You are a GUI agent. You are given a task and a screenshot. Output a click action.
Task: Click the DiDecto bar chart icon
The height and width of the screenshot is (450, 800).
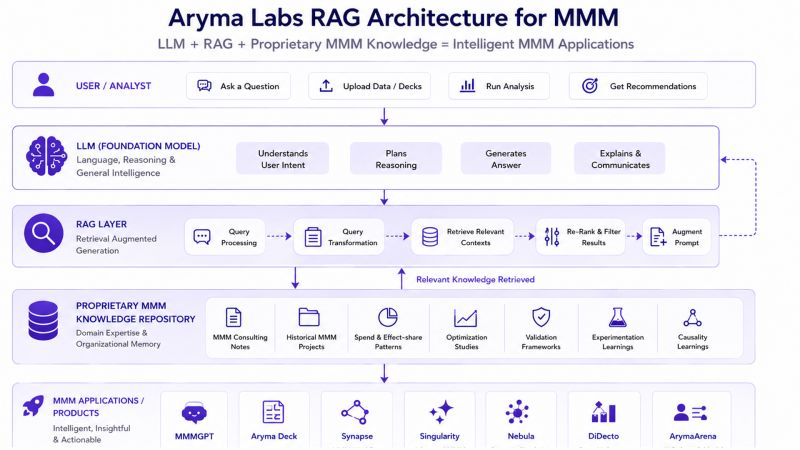pos(604,412)
